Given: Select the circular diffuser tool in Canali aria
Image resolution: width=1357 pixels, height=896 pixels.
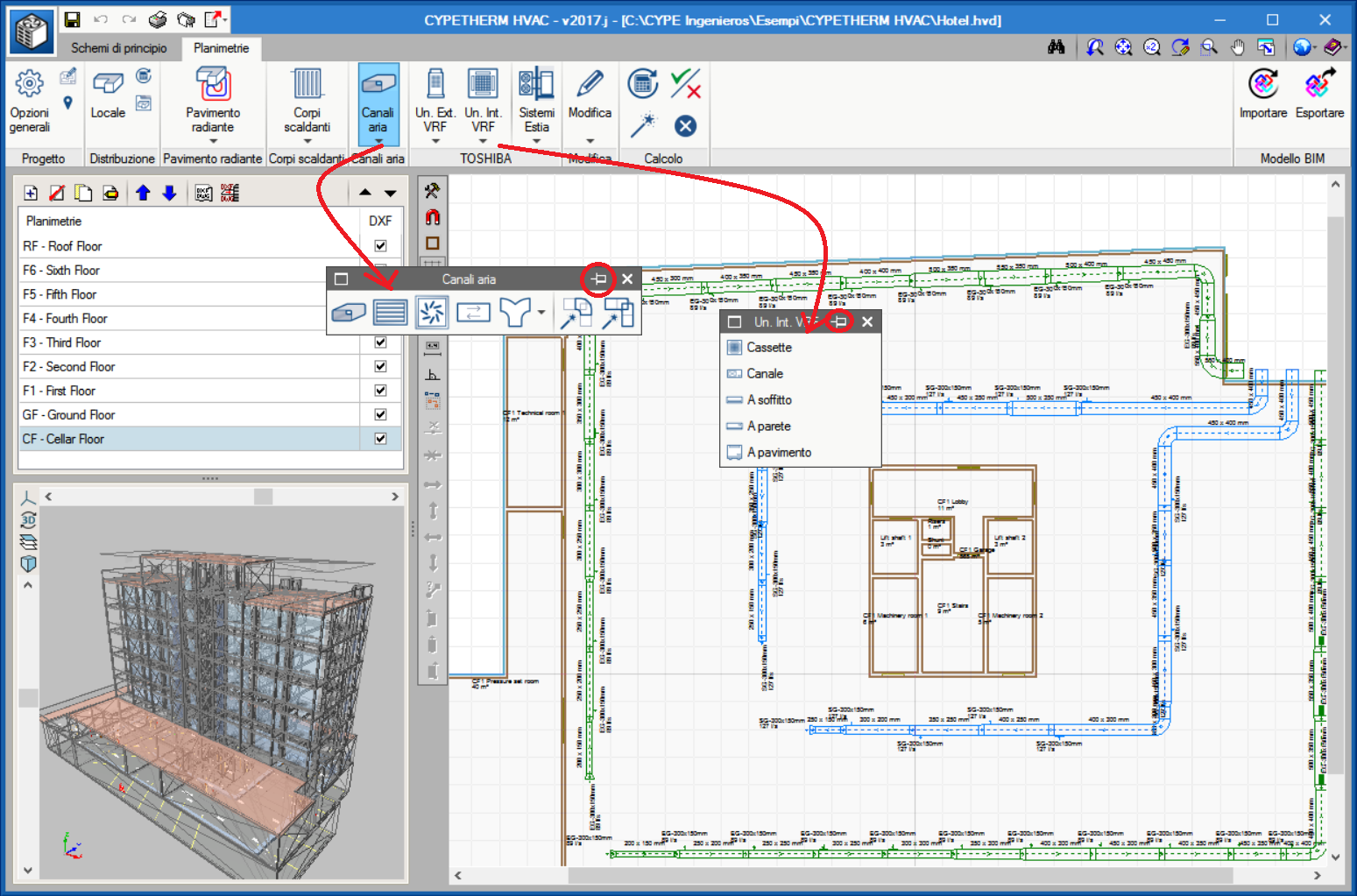Looking at the screenshot, I should pos(431,311).
